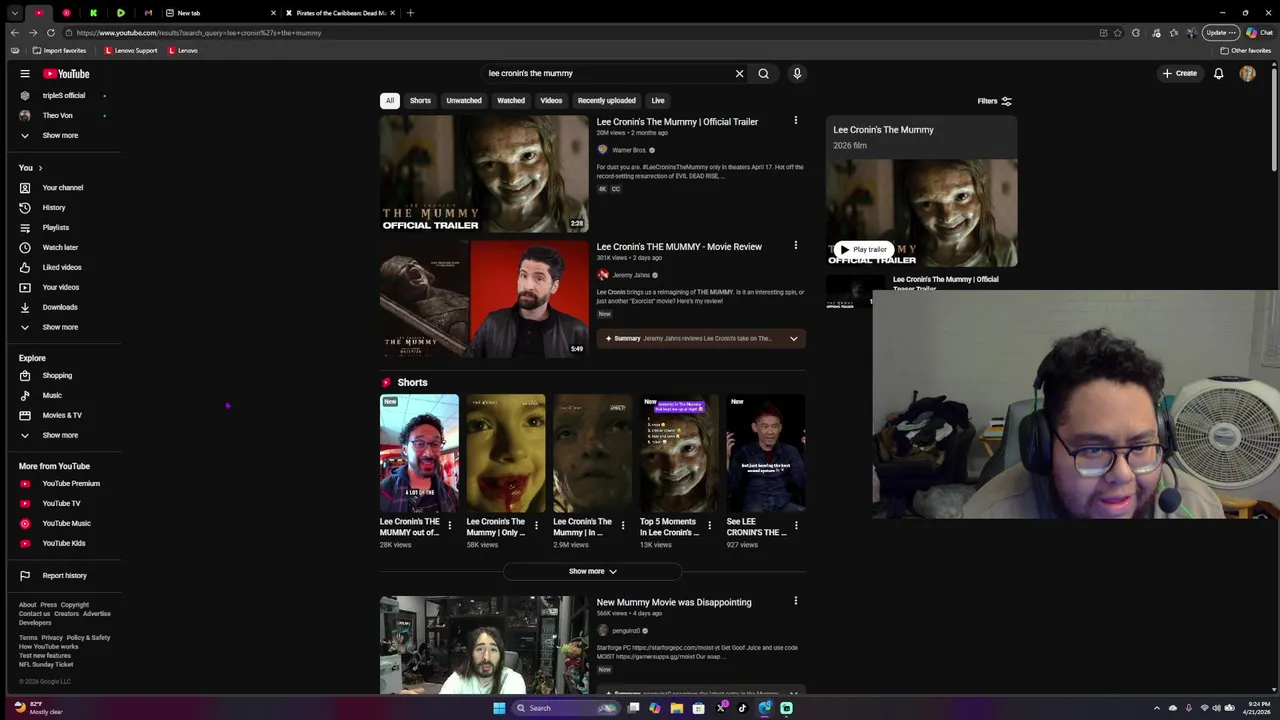This screenshot has height=720, width=1280.
Task: Switch to Pirates of the Caribbean tab
Action: click(x=340, y=13)
